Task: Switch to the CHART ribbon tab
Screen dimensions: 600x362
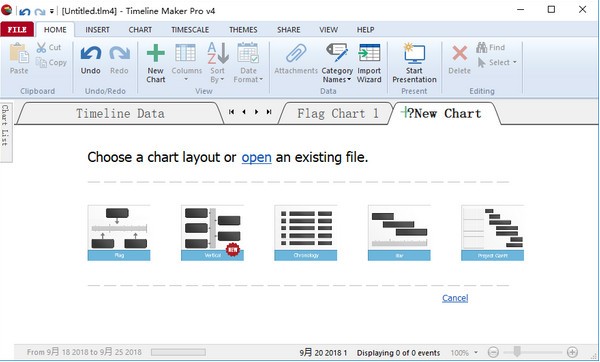Action: pyautogui.click(x=140, y=29)
